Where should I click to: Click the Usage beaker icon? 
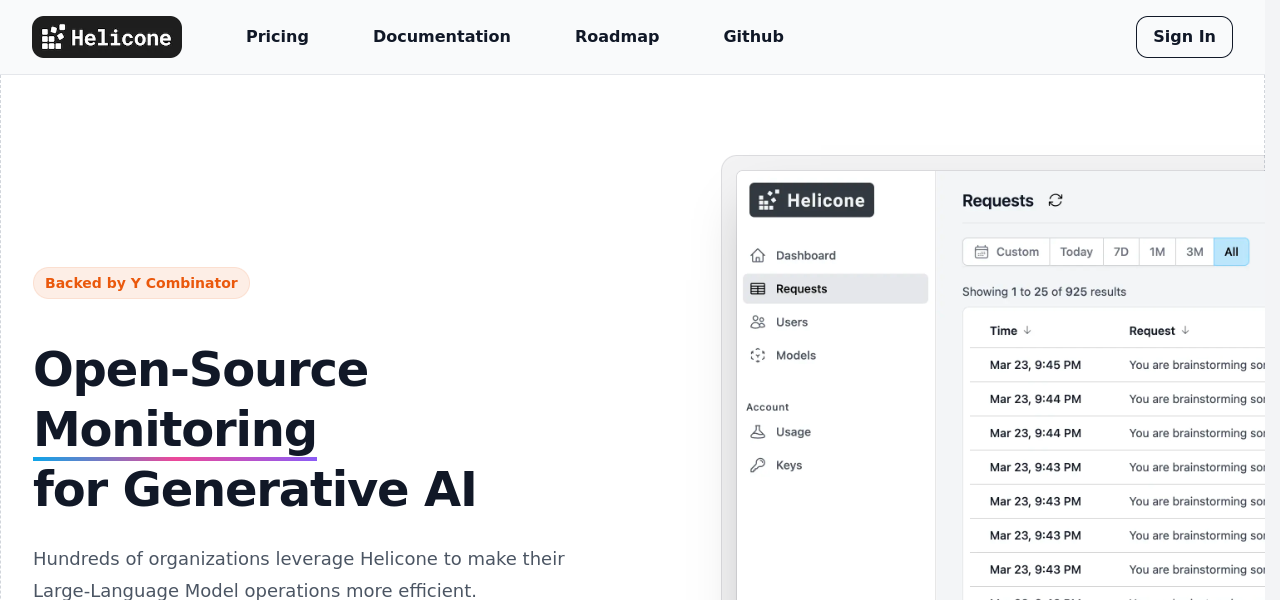pos(758,432)
